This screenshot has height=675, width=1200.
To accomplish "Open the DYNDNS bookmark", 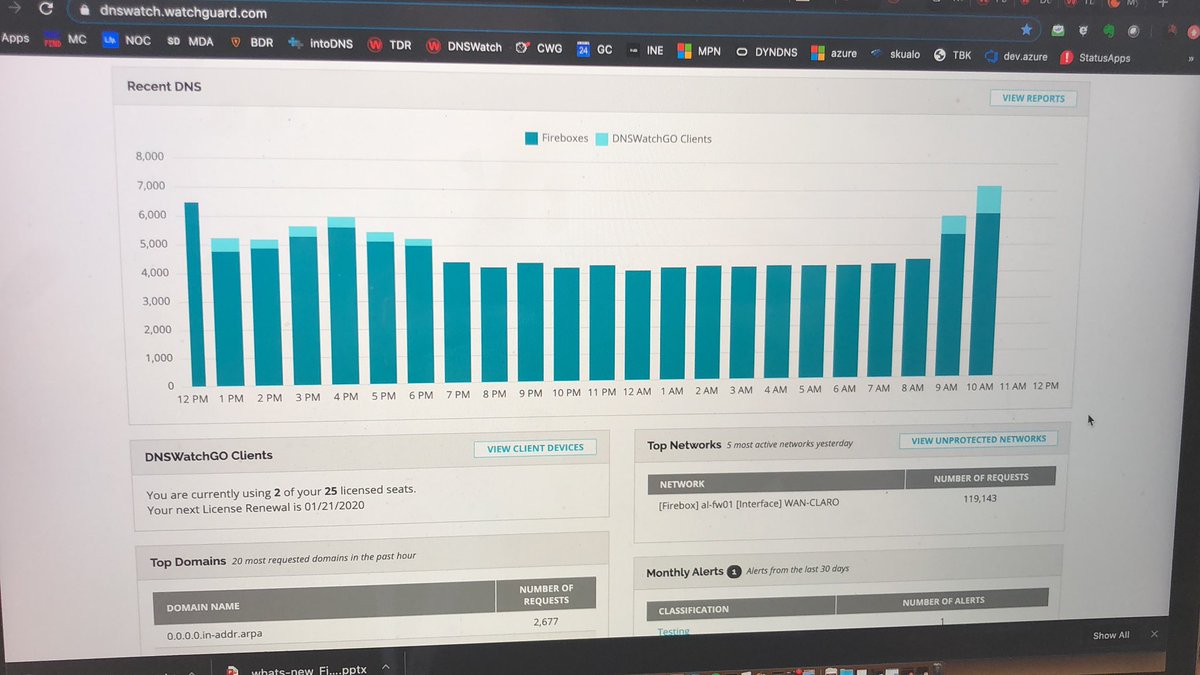I will click(767, 51).
